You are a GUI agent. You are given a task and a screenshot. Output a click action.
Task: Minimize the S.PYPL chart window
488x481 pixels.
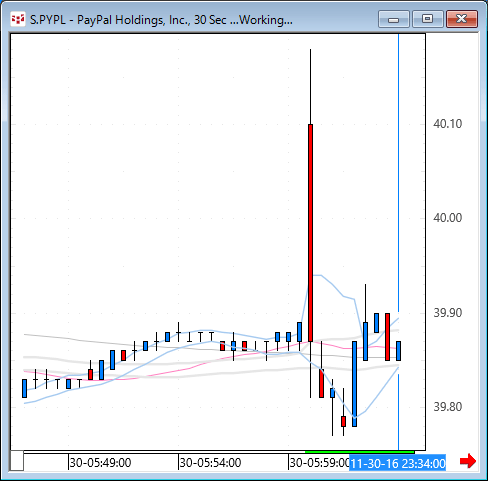coord(394,19)
